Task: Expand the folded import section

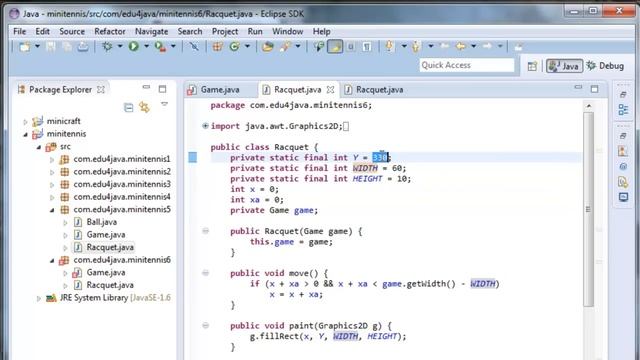Action: pos(205,126)
